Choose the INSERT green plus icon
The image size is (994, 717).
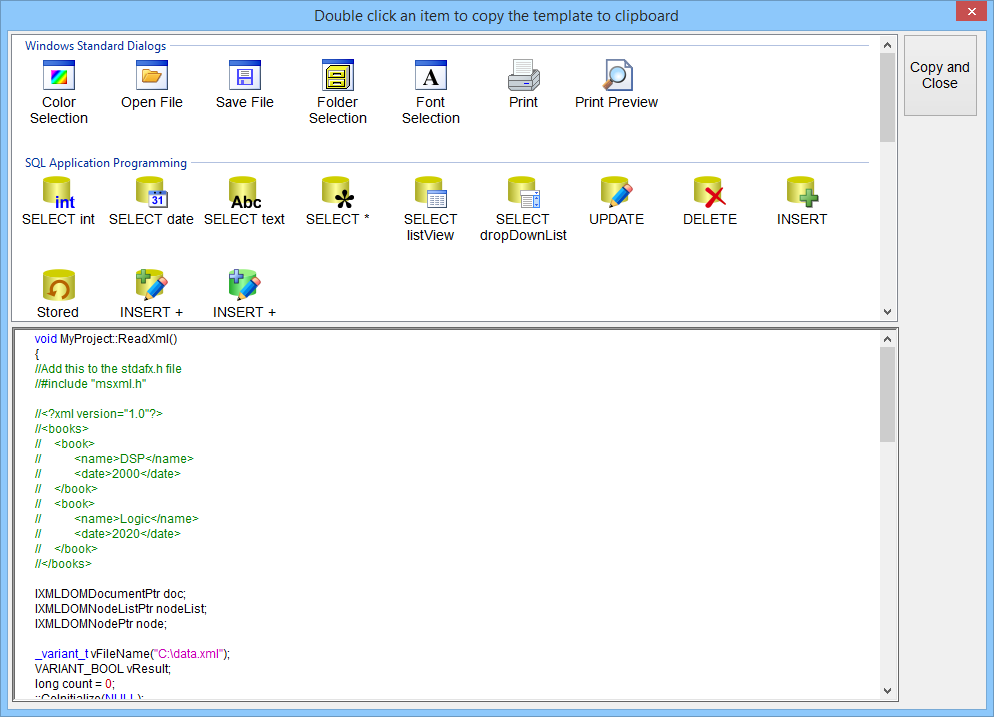[803, 193]
